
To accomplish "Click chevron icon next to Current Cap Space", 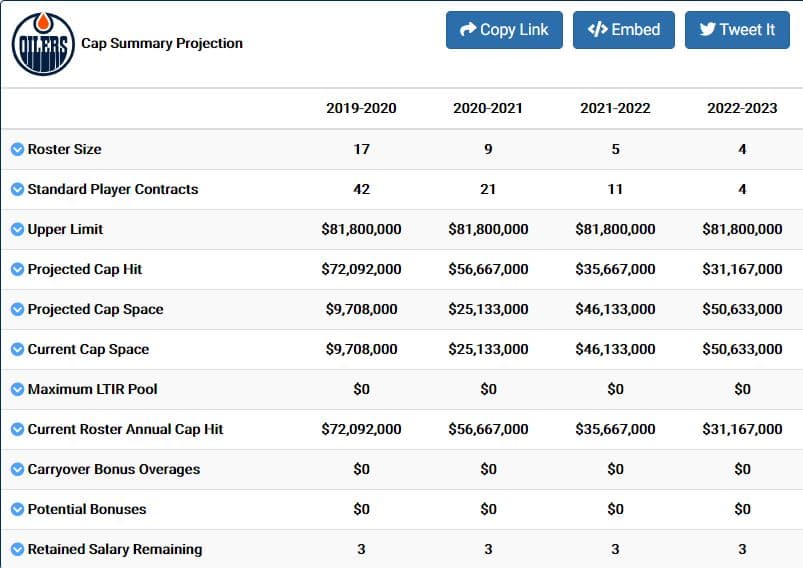I will pos(17,349).
